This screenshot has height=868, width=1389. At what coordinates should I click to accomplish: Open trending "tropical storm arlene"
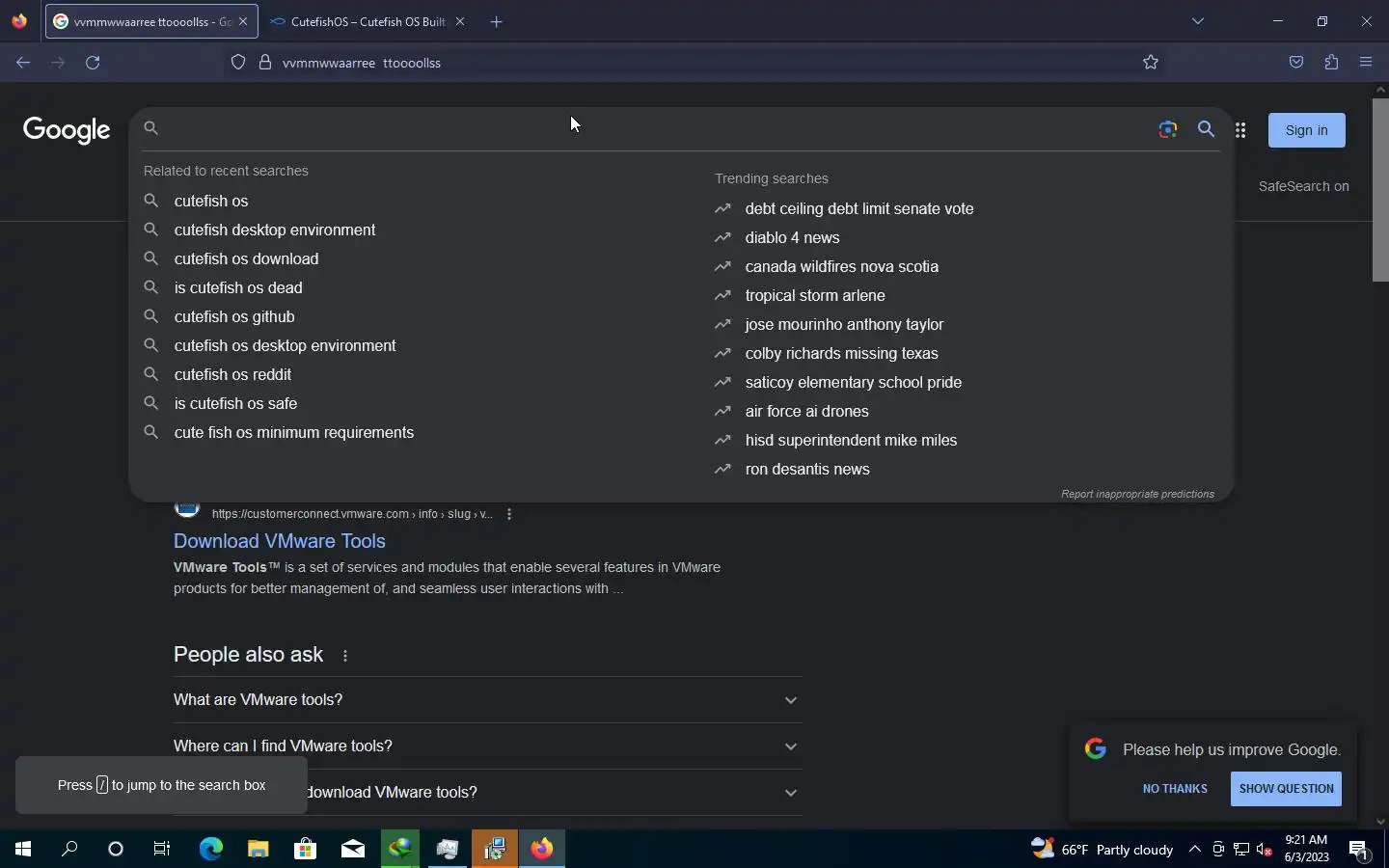click(x=815, y=295)
